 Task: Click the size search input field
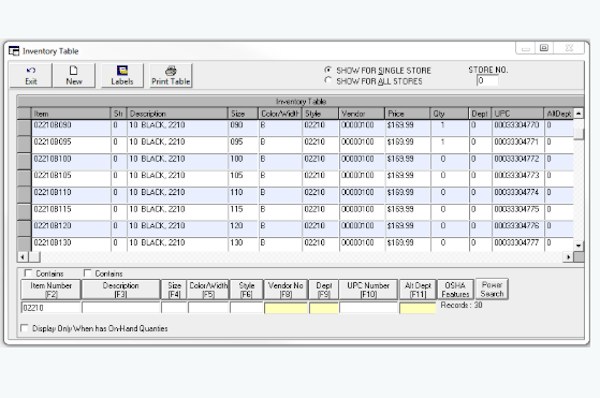(174, 308)
